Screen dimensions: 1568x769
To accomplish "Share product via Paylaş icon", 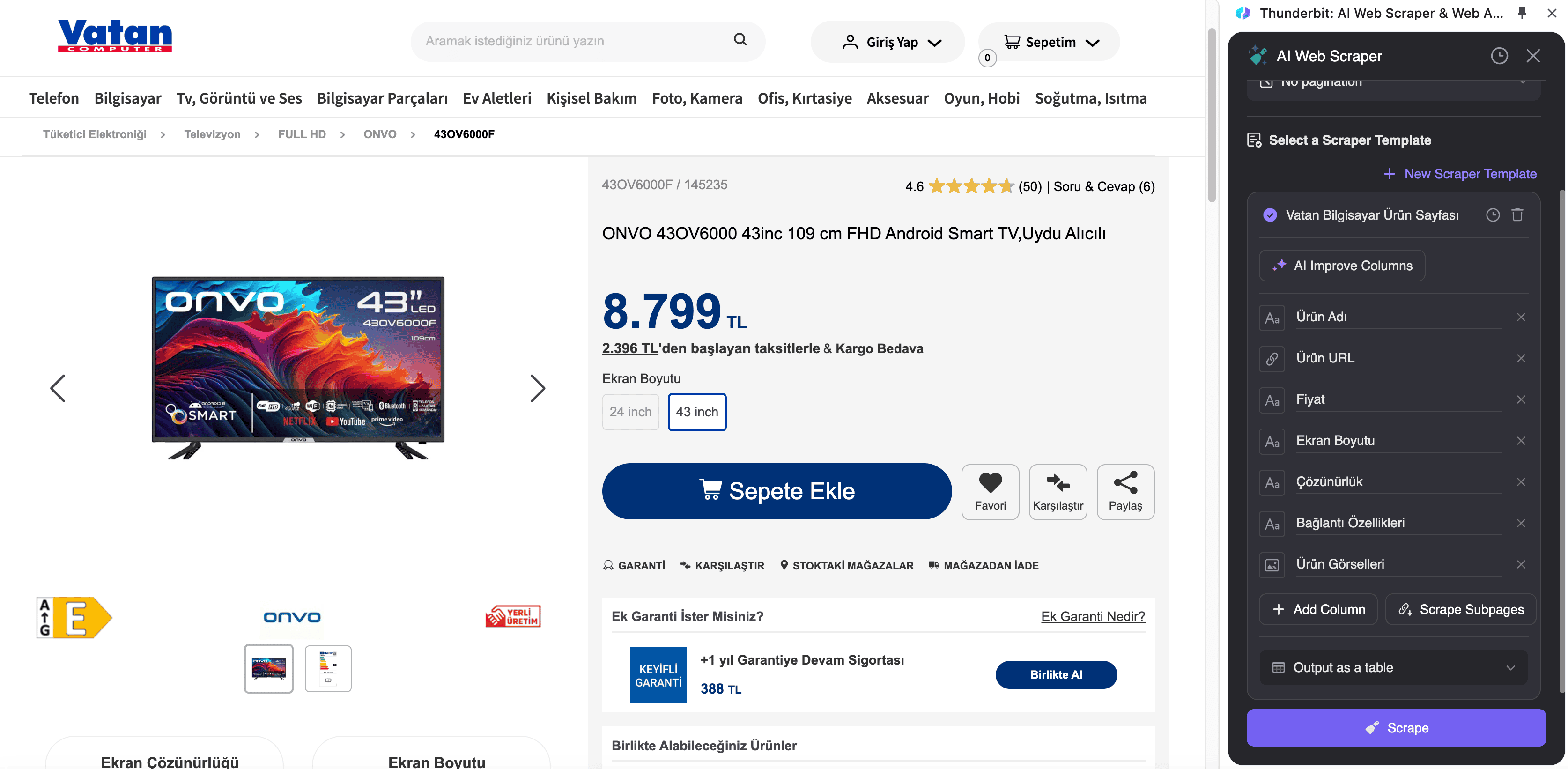I will coord(1125,491).
